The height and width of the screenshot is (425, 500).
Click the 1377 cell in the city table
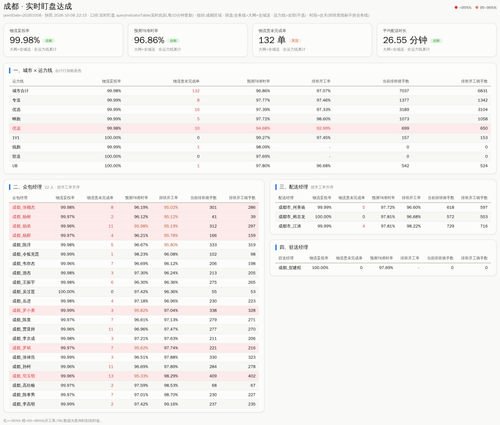coord(404,100)
